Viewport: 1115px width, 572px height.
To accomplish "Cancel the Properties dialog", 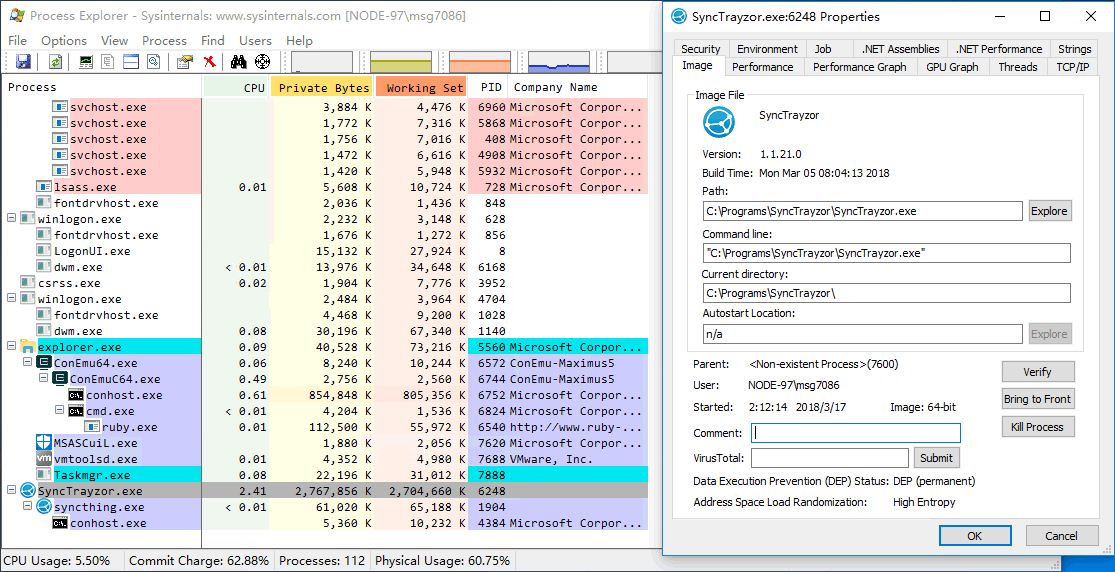I will pyautogui.click(x=1061, y=536).
